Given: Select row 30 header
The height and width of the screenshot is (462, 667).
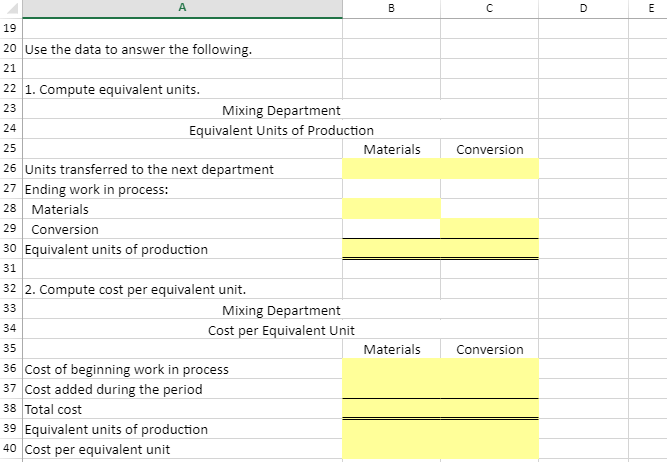Looking at the screenshot, I should pyautogui.click(x=11, y=248).
